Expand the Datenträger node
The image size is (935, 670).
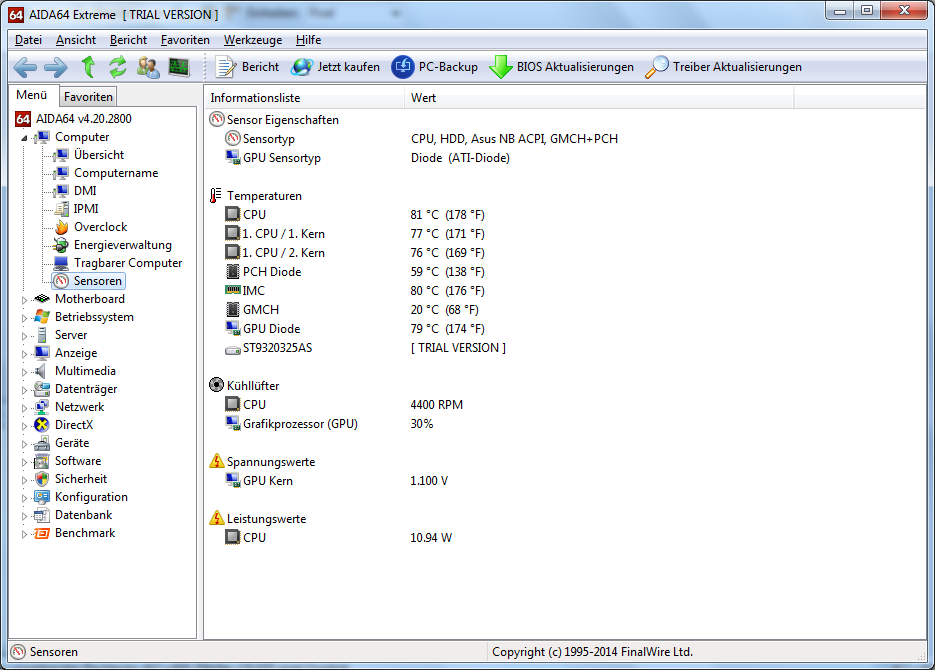point(24,390)
